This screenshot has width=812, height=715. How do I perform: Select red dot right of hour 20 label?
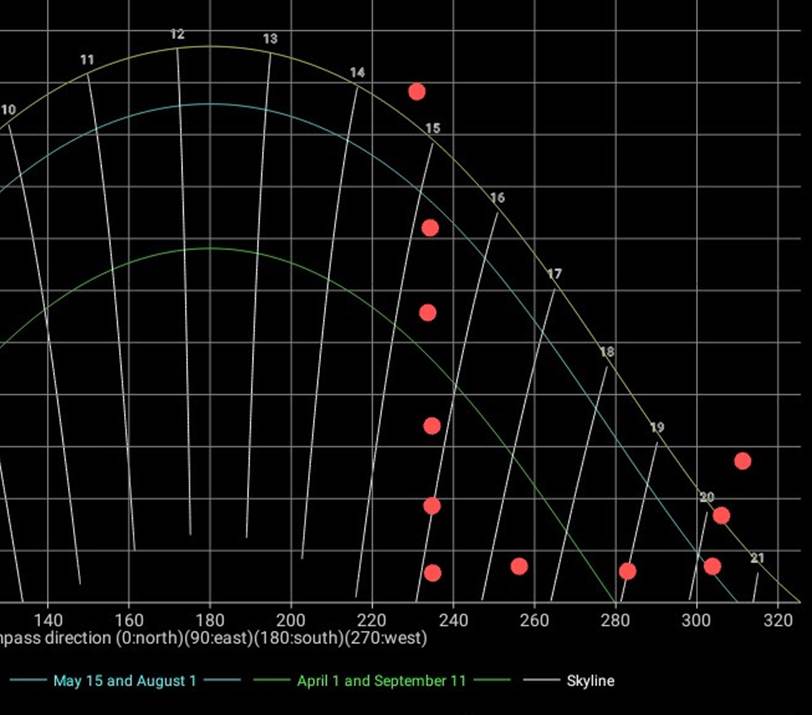pos(721,516)
